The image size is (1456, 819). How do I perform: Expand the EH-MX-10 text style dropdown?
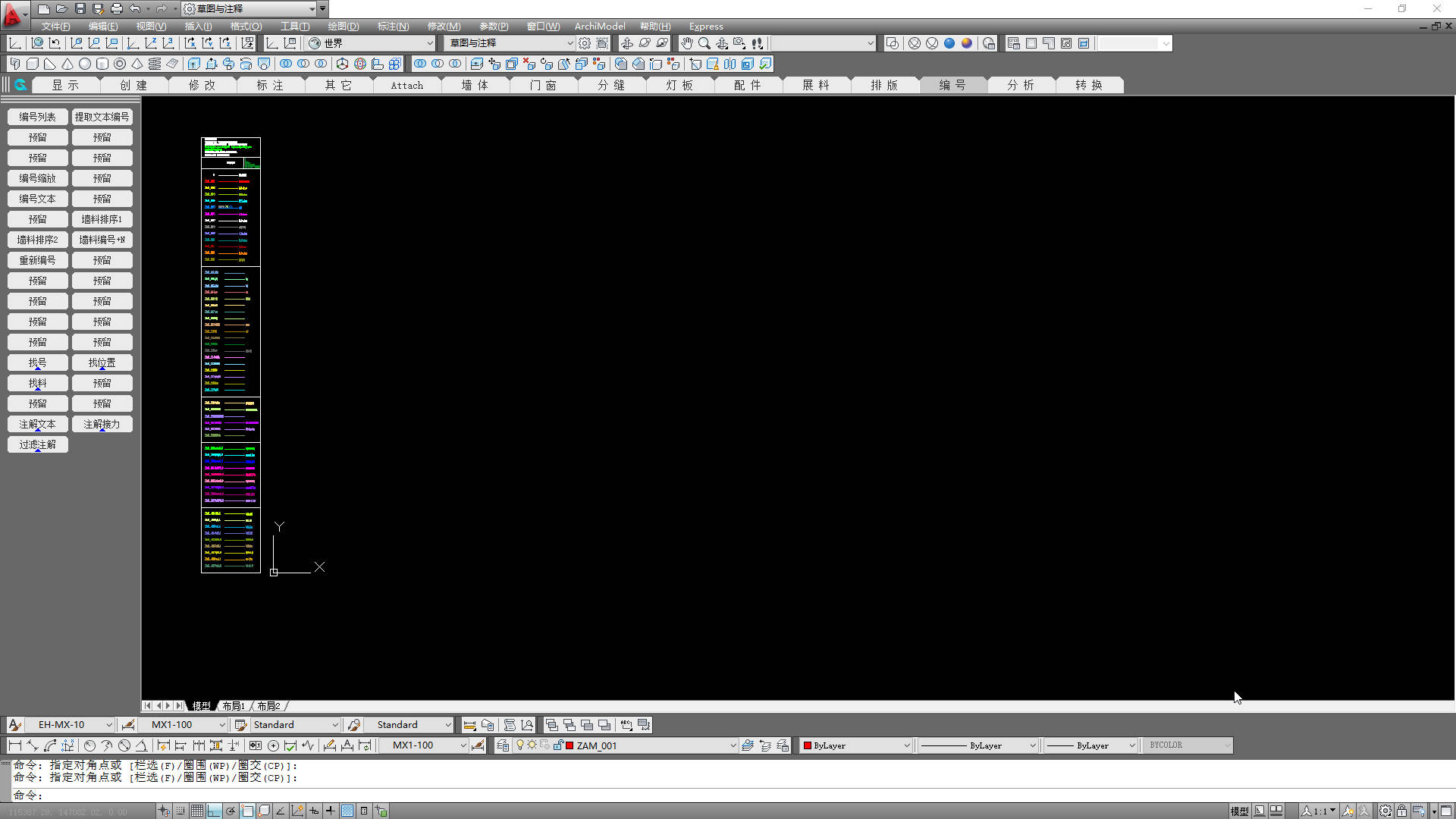108,725
